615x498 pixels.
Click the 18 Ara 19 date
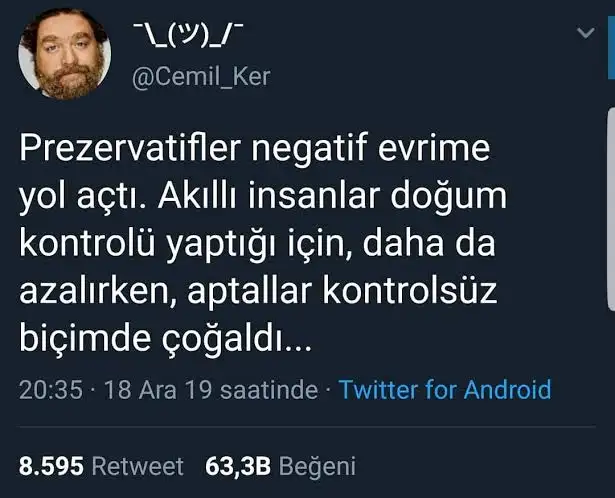pyautogui.click(x=158, y=390)
